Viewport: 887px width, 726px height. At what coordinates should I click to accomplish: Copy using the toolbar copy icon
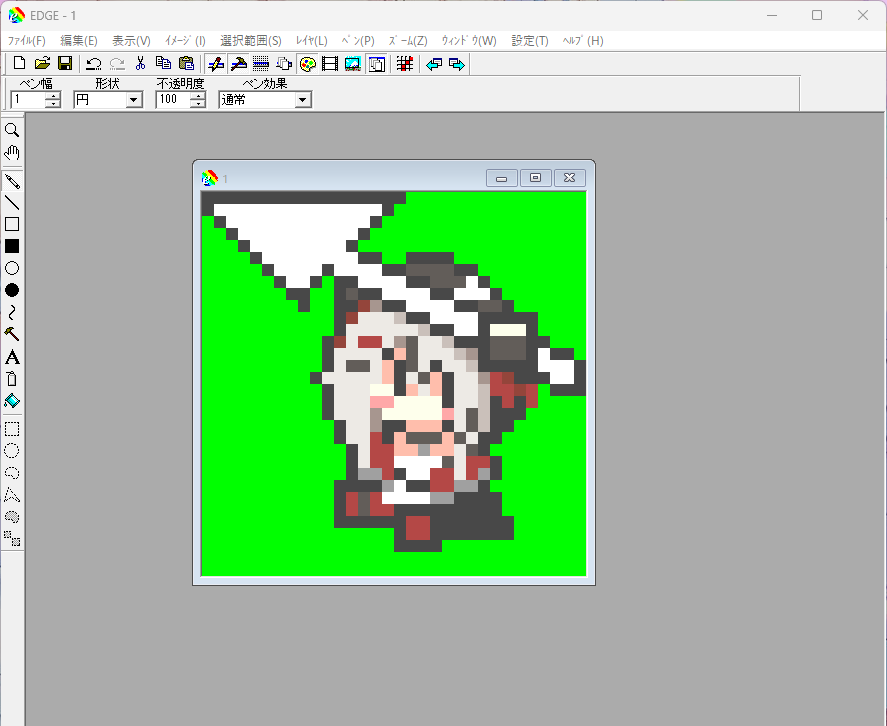(163, 63)
